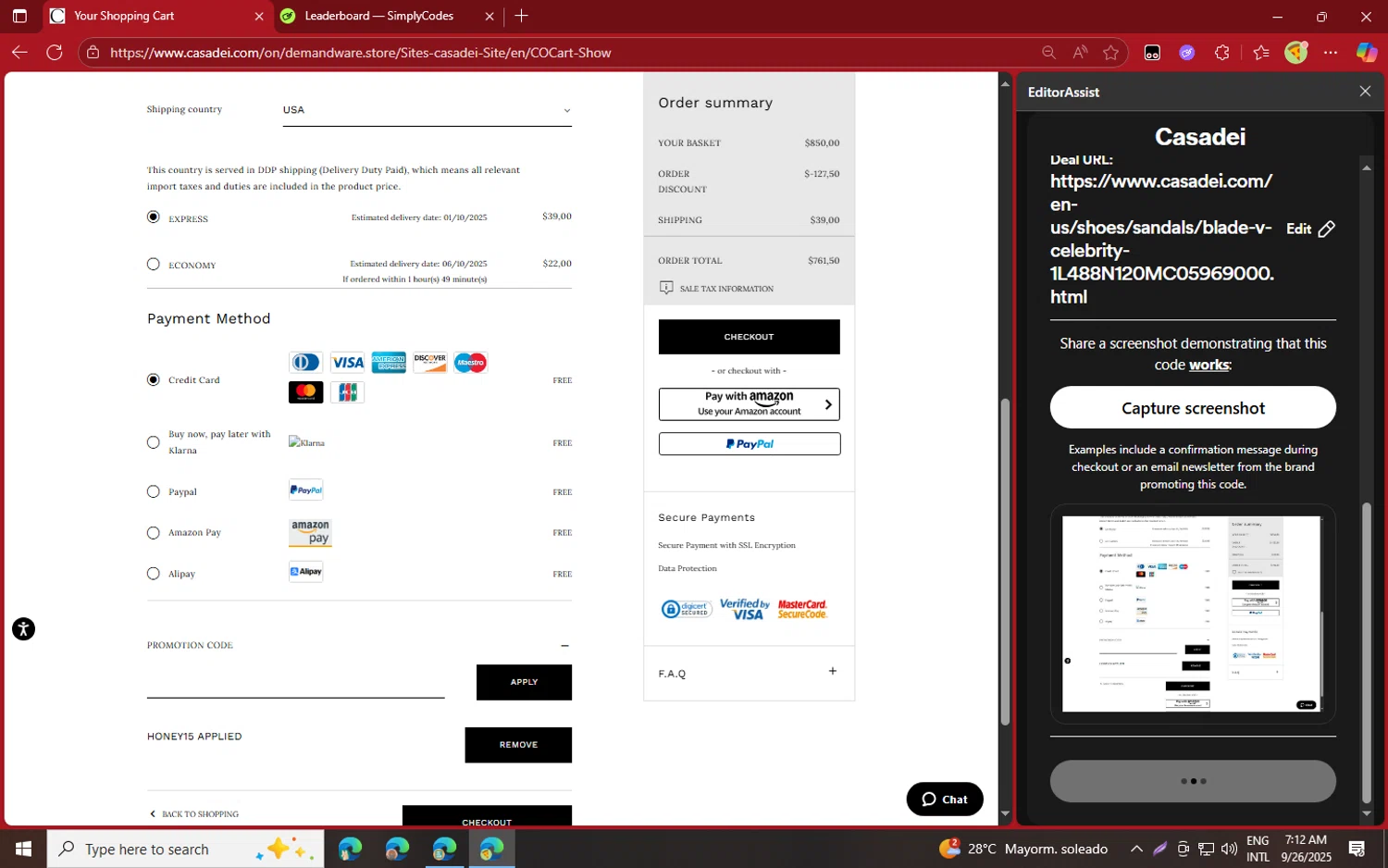Screen dimensions: 1388x868
Task: Open the Shipping country USA dropdown
Action: (427, 110)
